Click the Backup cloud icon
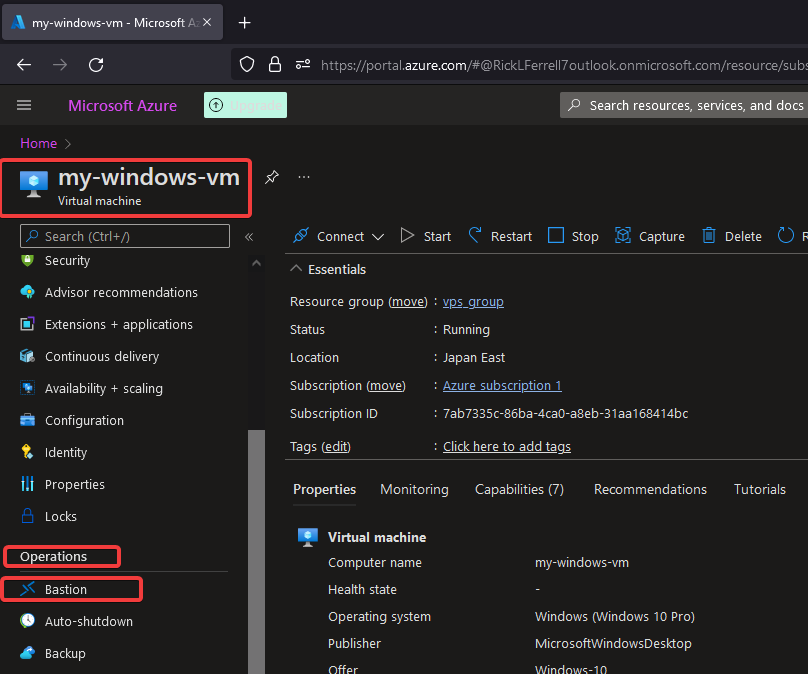The width and height of the screenshot is (808, 674). click(27, 652)
